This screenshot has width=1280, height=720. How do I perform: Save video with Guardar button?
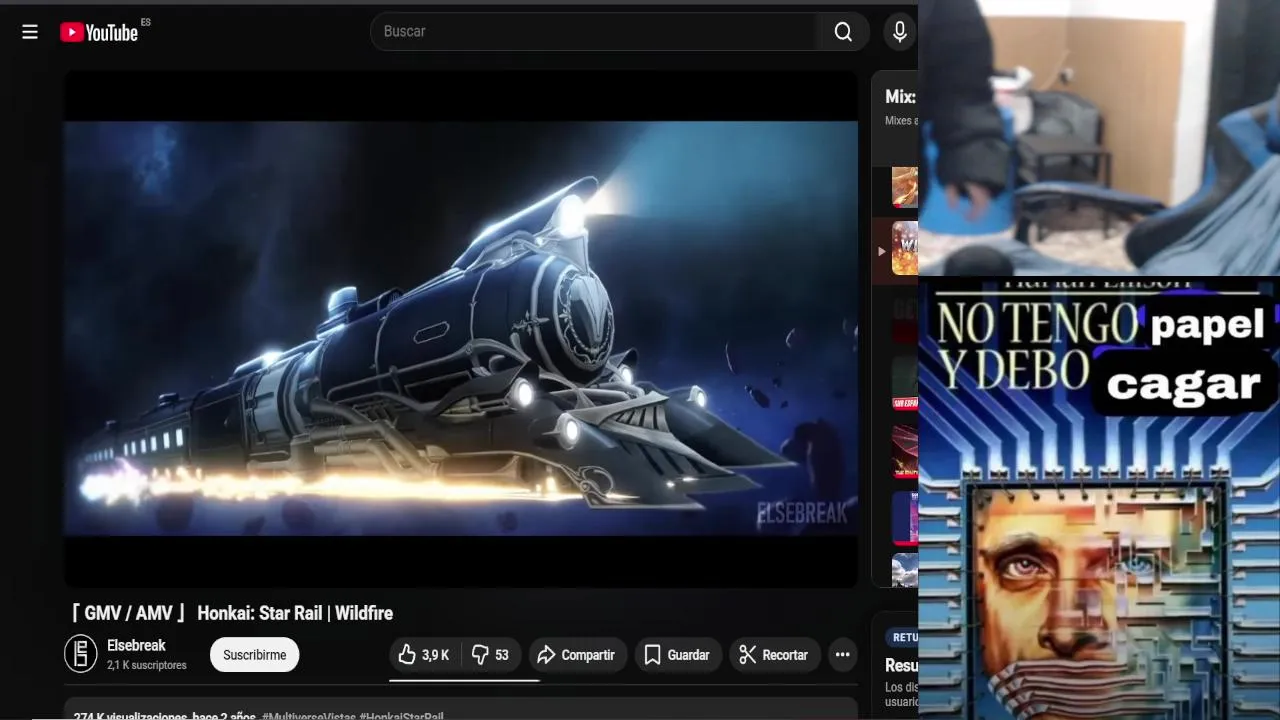(677, 655)
